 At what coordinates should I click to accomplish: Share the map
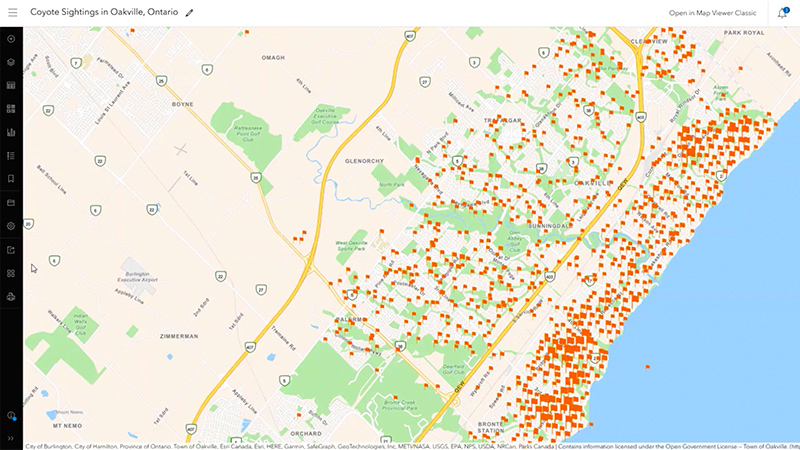11,250
